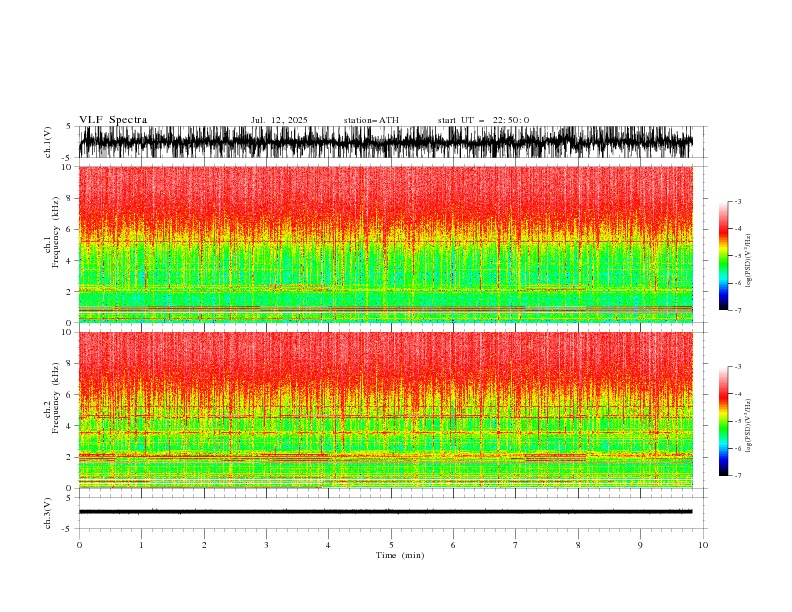Click the "2" kHz tick on ch.2 frequency axis
Viewport: 792px width, 612px height.
coord(69,457)
